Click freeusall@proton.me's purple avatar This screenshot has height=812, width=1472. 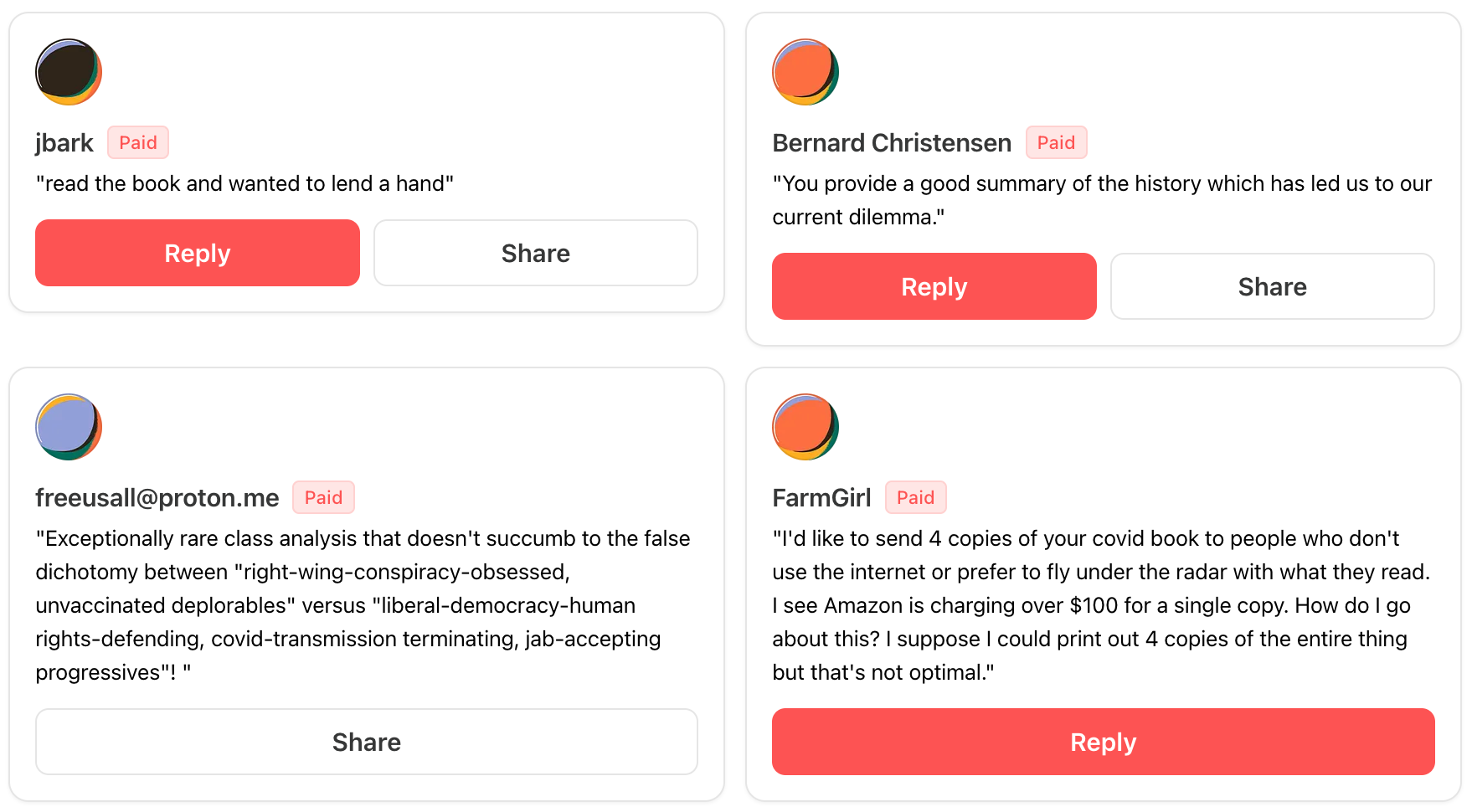click(69, 427)
